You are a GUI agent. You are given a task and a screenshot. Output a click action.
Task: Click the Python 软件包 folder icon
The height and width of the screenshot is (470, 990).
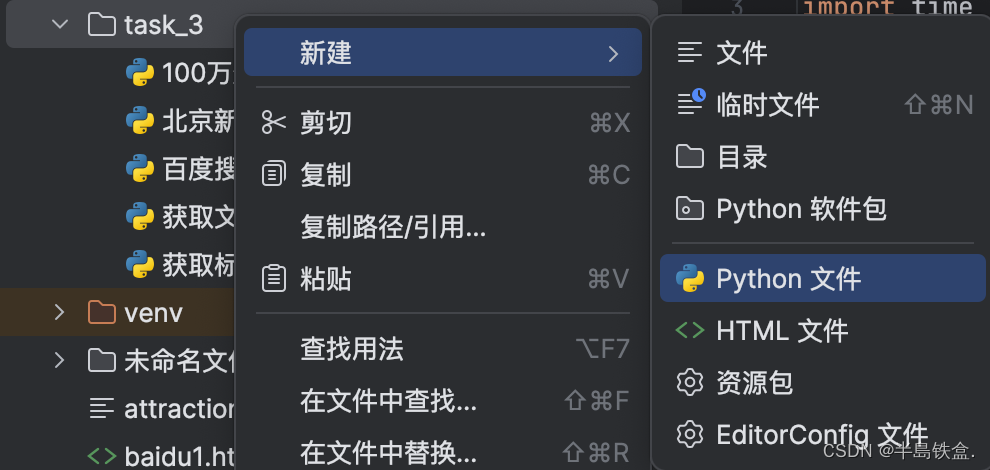(x=689, y=208)
